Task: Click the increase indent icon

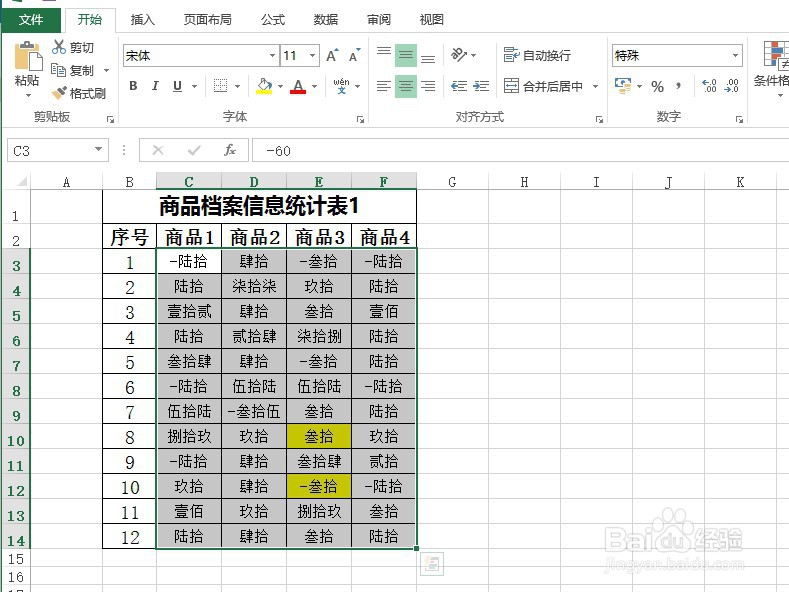Action: (x=481, y=86)
